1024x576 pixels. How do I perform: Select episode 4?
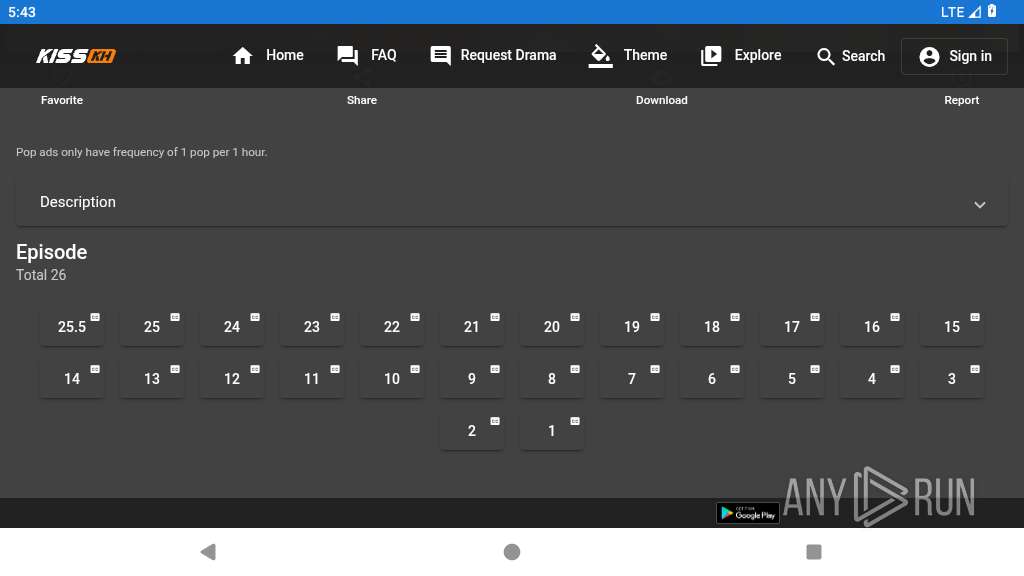click(x=872, y=379)
